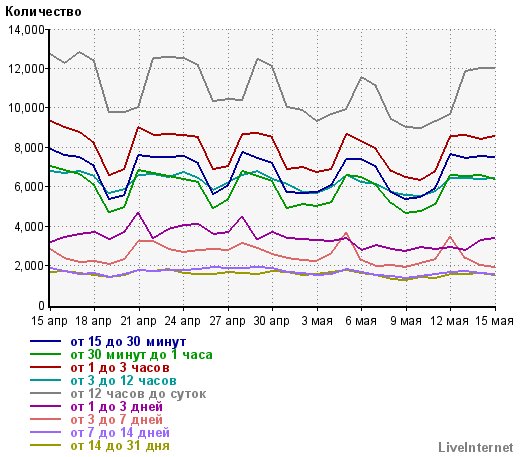Click the '18 апр' x-axis date label

click(x=94, y=321)
